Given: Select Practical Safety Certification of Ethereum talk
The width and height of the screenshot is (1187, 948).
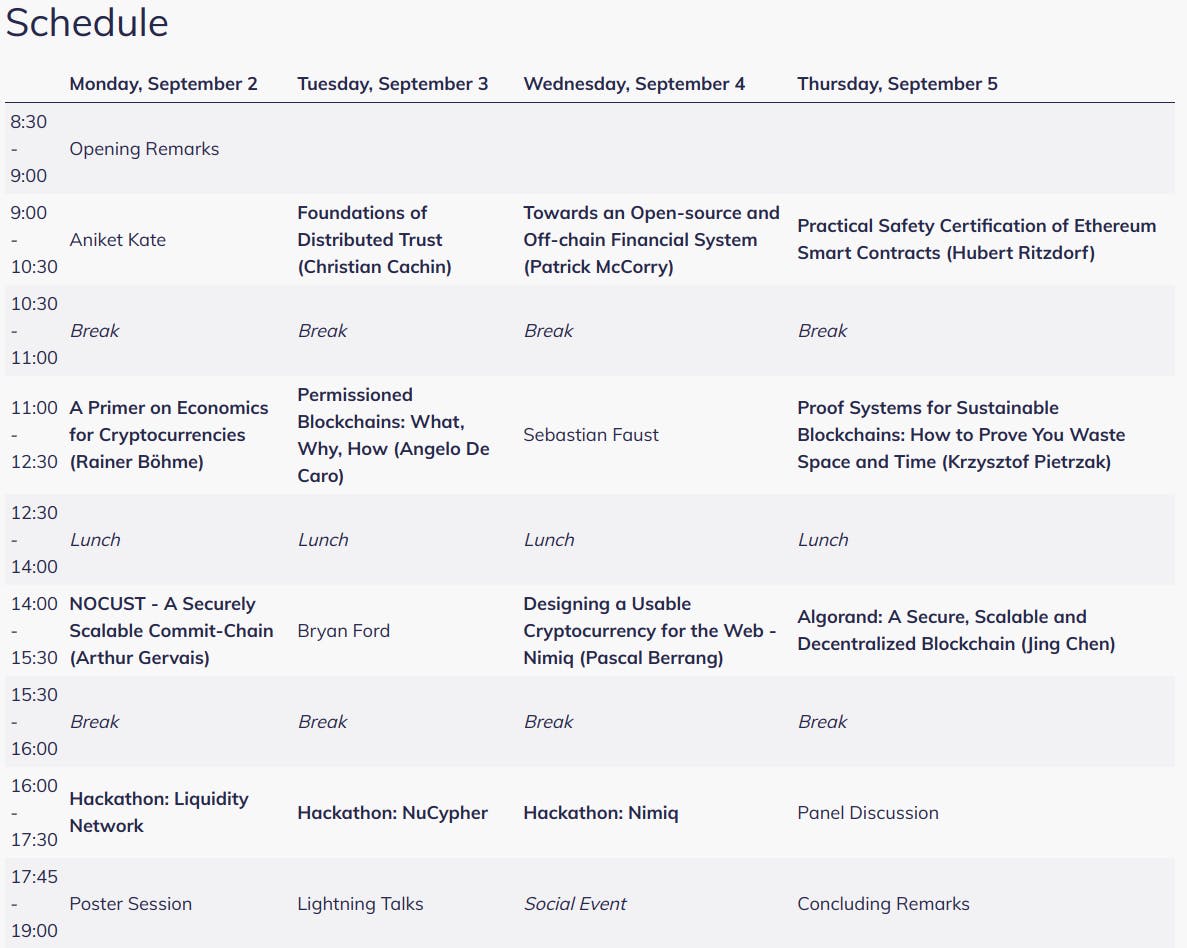Looking at the screenshot, I should pyautogui.click(x=977, y=239).
